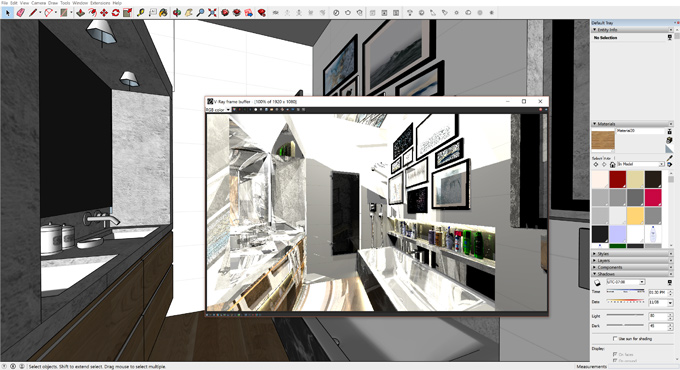Select the red Rotate tool
Viewport: 680px width, 370px height.
pyautogui.click(x=116, y=13)
